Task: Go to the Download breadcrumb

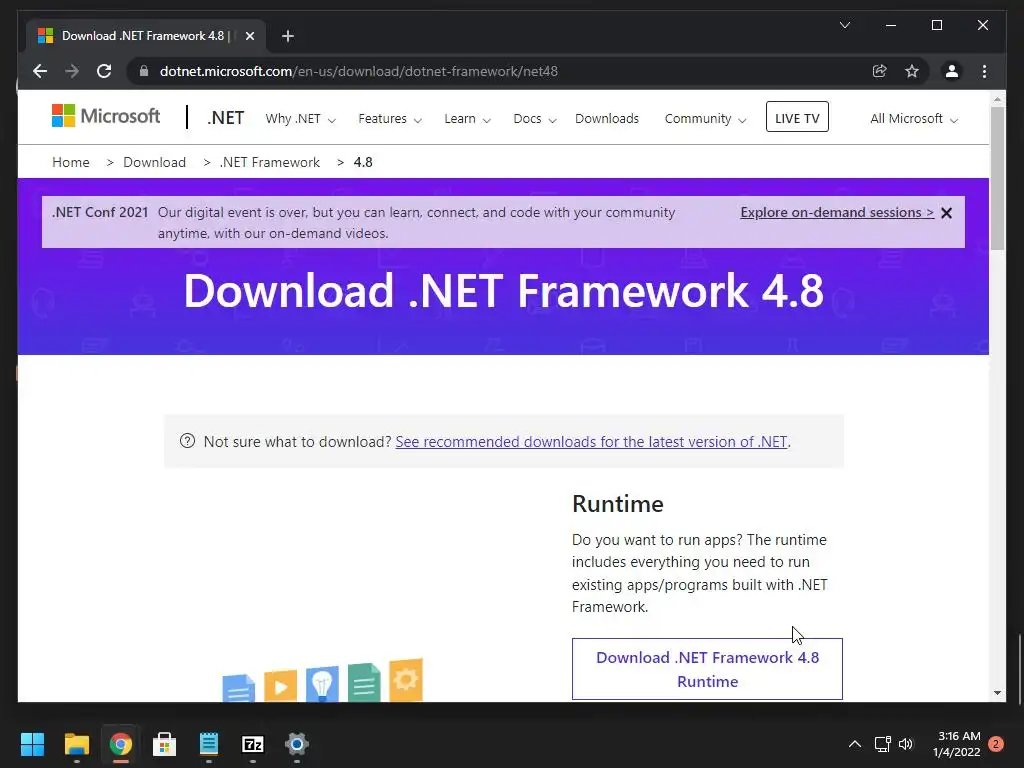Action: [154, 162]
